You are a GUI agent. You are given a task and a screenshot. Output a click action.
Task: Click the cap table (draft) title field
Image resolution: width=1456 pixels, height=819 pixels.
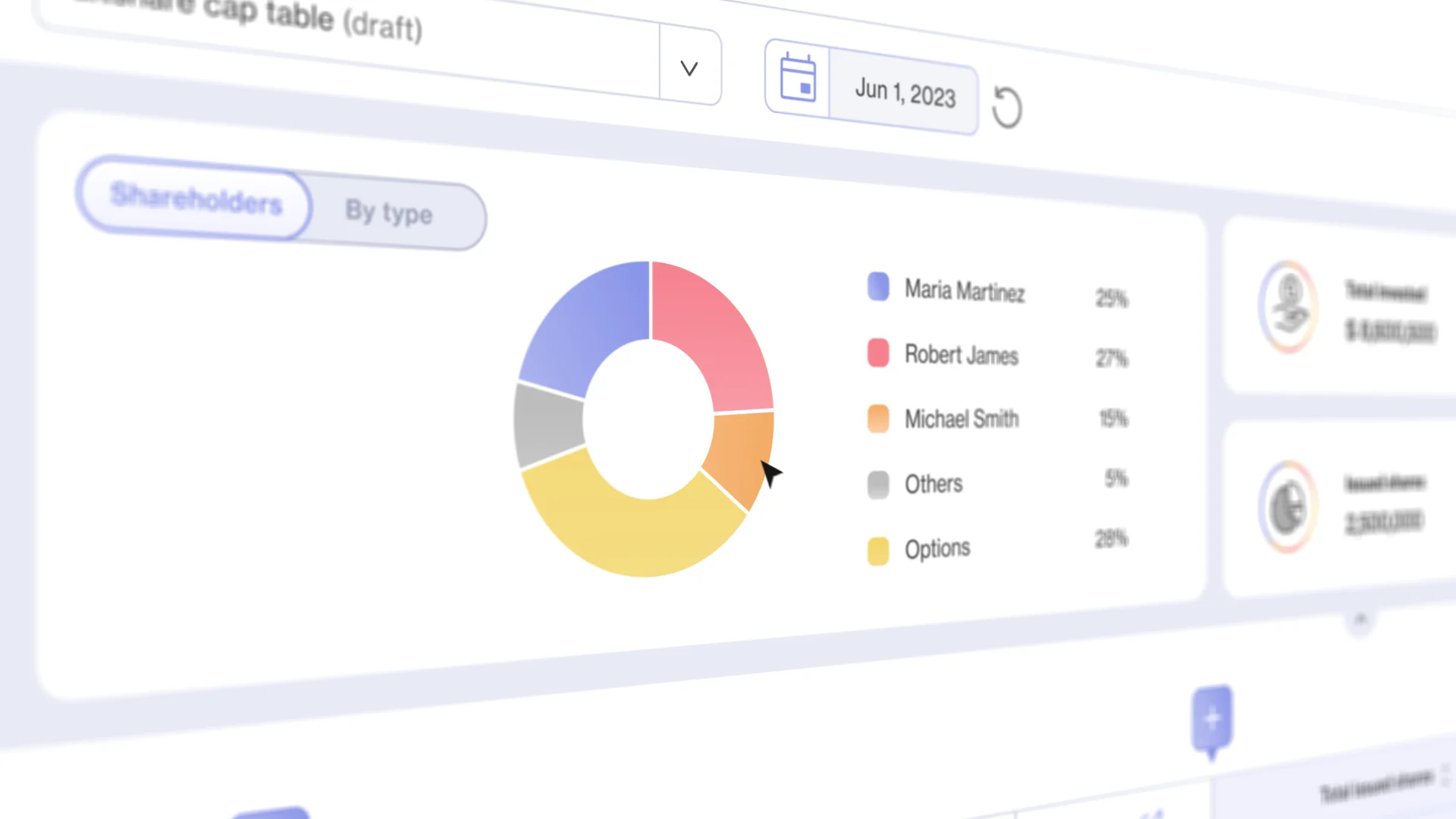[349, 38]
